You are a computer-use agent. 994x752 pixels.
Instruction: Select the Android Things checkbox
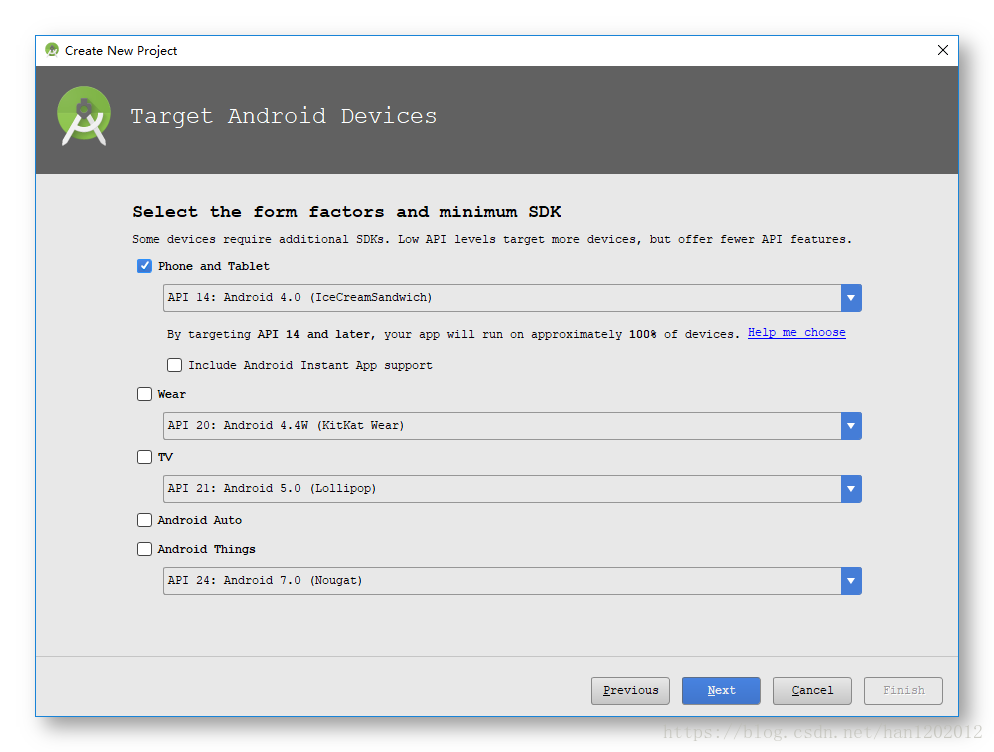click(x=145, y=548)
